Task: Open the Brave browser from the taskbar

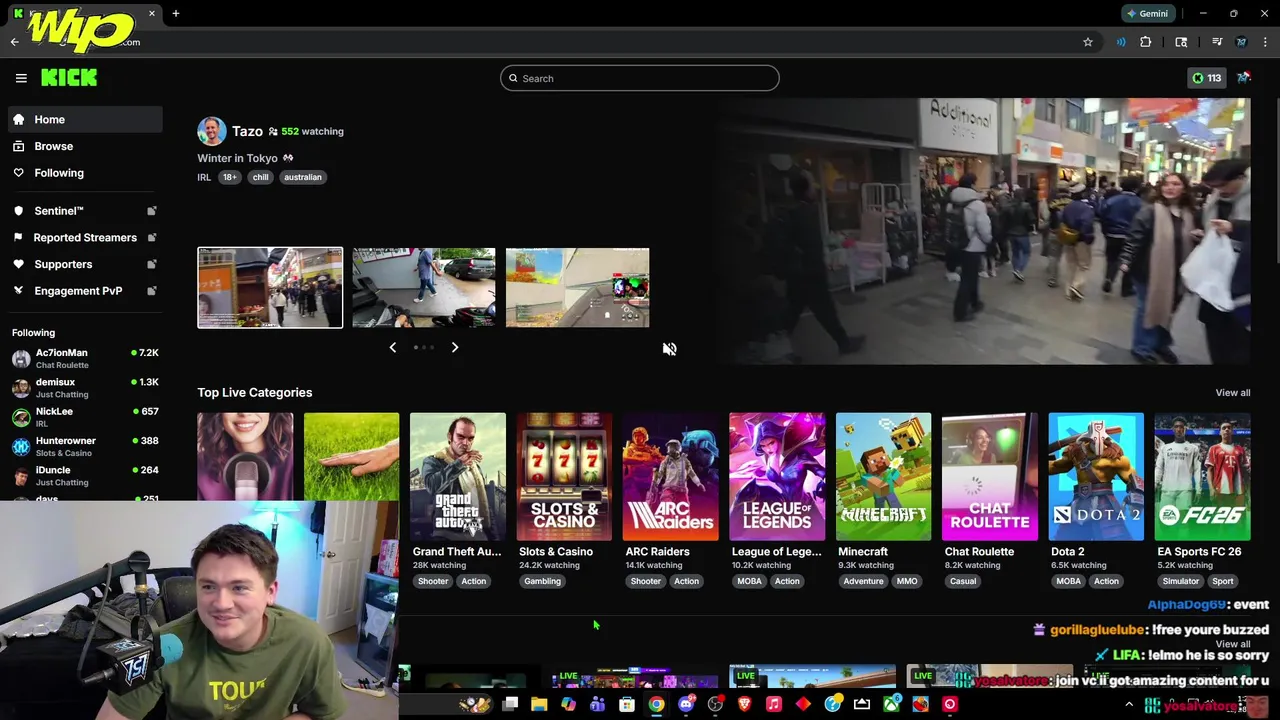Action: (x=744, y=704)
